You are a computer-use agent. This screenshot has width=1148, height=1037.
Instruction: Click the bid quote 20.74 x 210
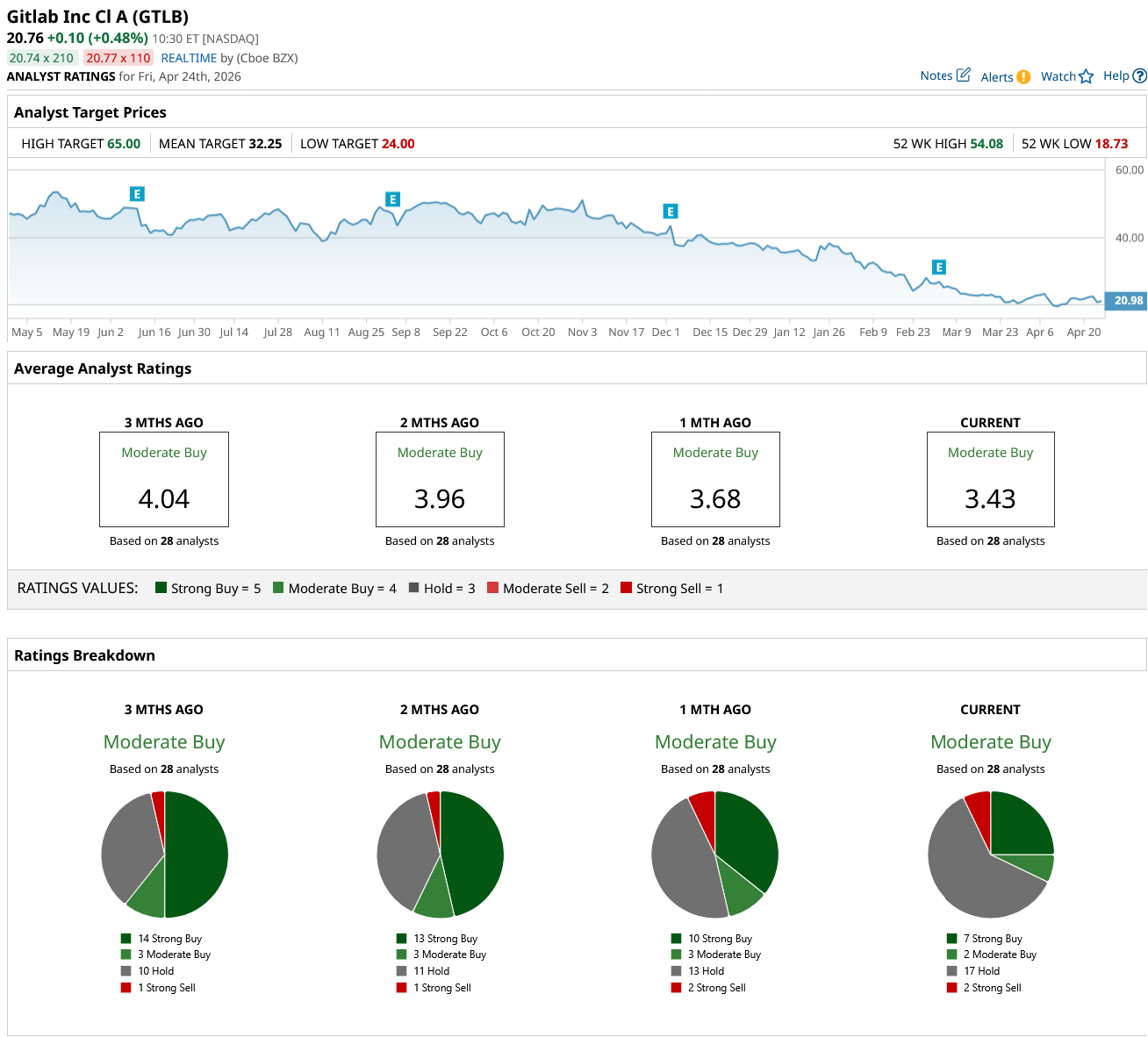(x=42, y=58)
